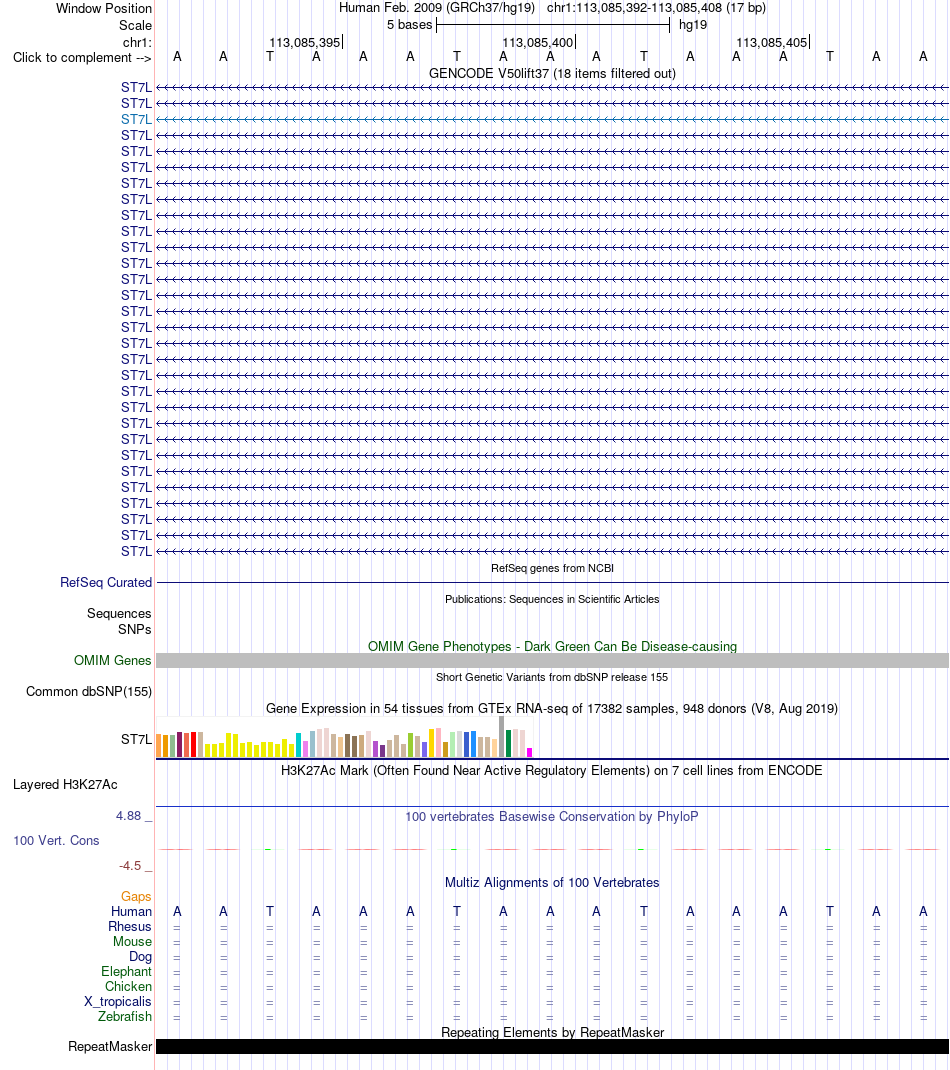
Task: Click the 'hg19' text beside the scale bar
Action: 693,25
